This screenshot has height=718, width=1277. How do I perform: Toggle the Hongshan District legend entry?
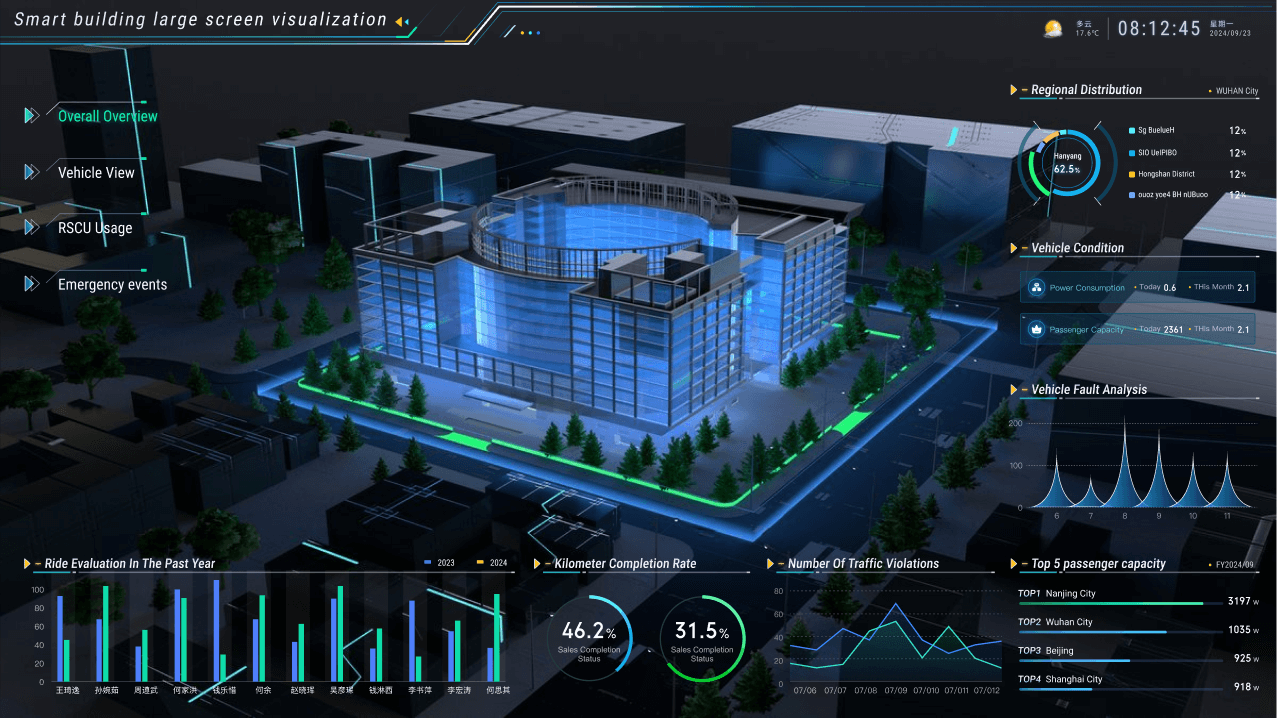pos(1165,174)
